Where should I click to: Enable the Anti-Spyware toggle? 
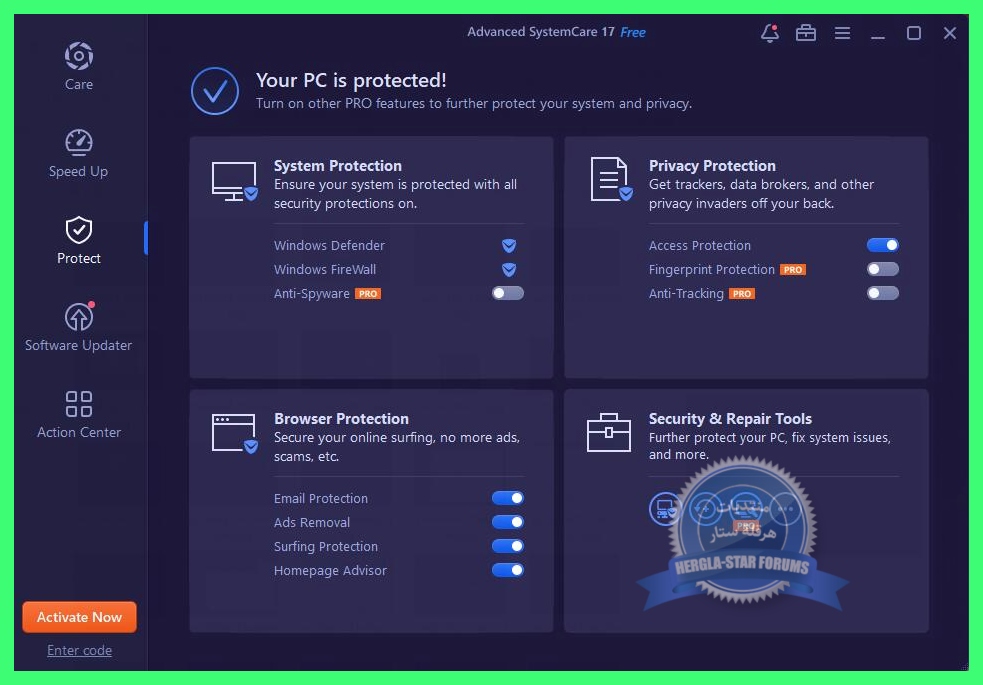(x=508, y=293)
